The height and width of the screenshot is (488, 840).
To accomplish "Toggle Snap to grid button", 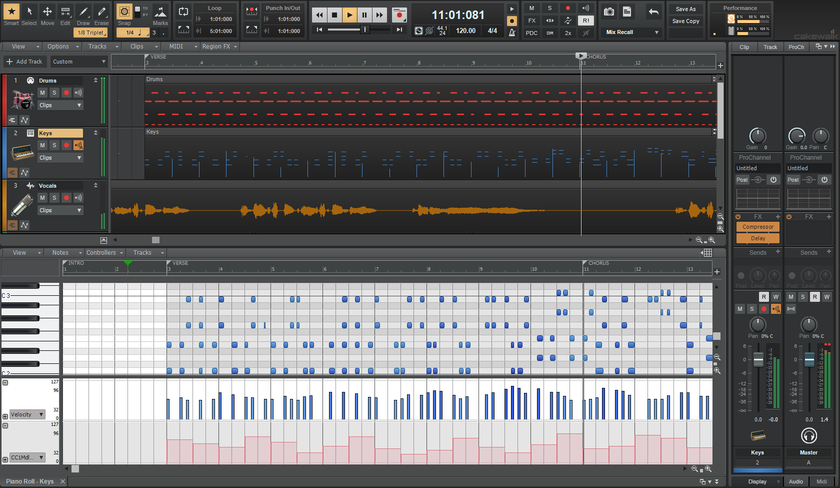I will pos(124,11).
